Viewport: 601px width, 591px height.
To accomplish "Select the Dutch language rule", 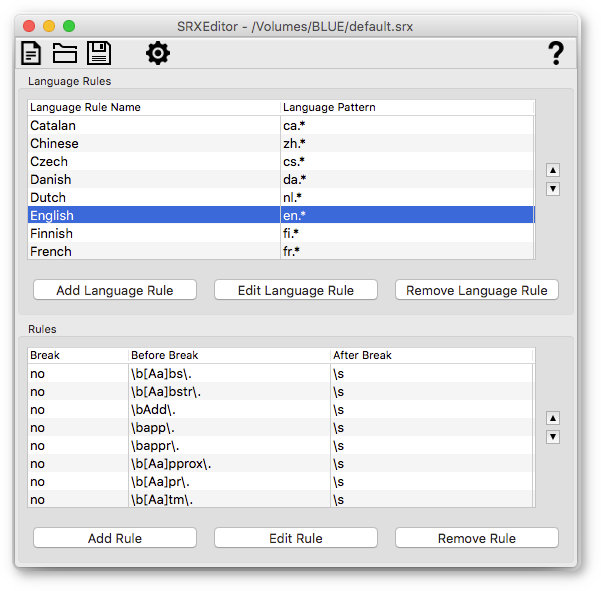I will [x=281, y=197].
